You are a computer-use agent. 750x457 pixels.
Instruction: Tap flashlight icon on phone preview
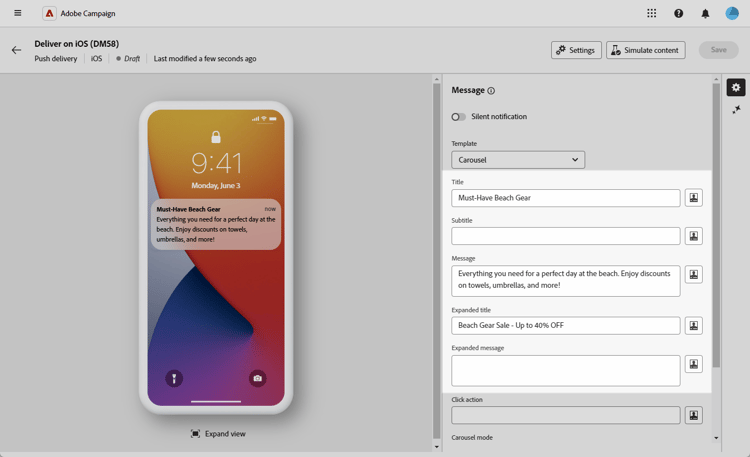pyautogui.click(x=174, y=379)
